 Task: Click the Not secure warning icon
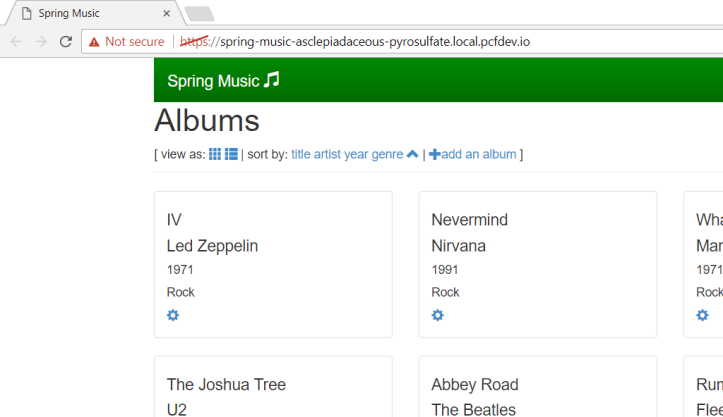click(x=94, y=42)
